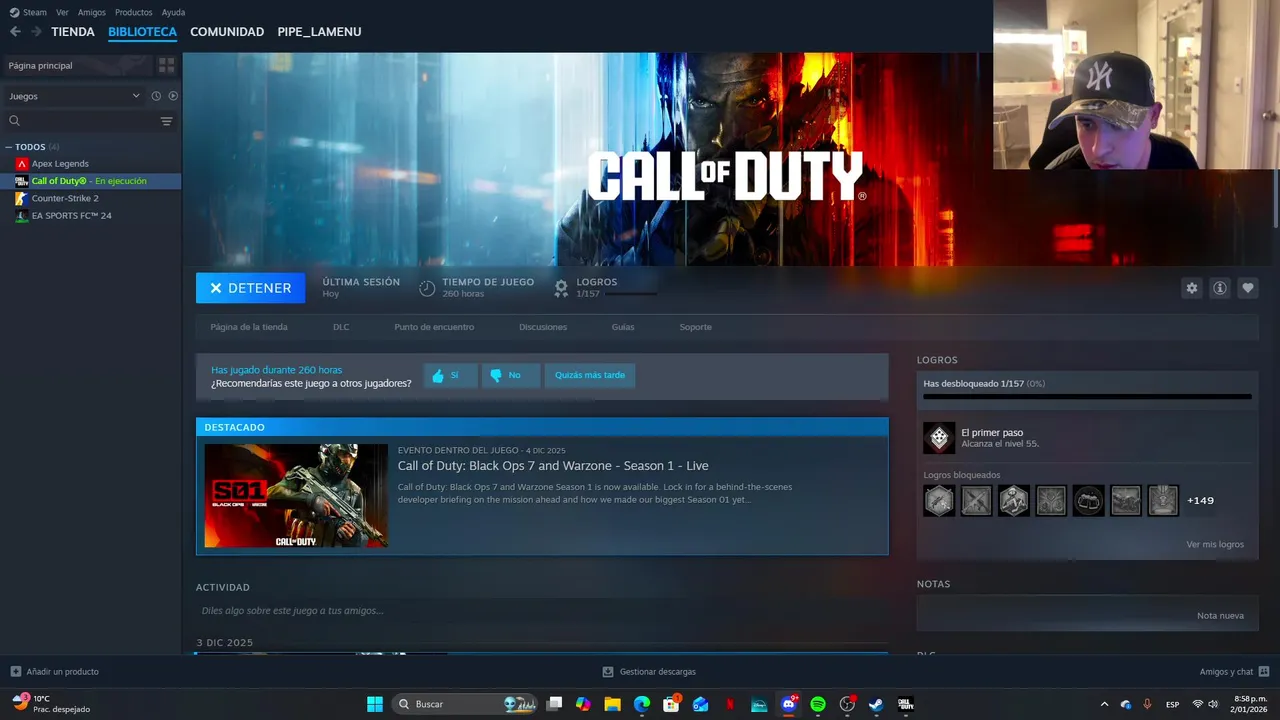Click the achievements unlocked progress bar
Image resolution: width=1280 pixels, height=720 pixels.
point(1087,397)
